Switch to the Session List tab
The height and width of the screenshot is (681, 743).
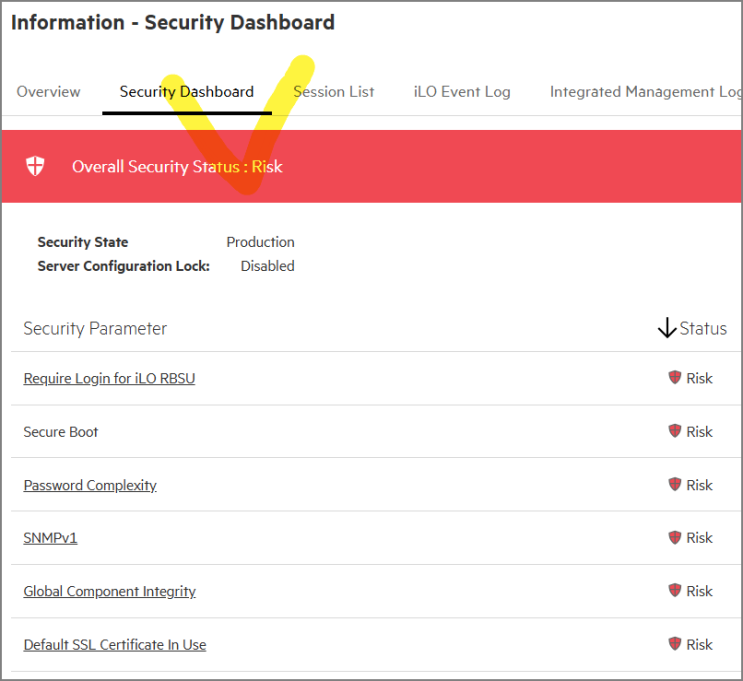click(x=334, y=91)
